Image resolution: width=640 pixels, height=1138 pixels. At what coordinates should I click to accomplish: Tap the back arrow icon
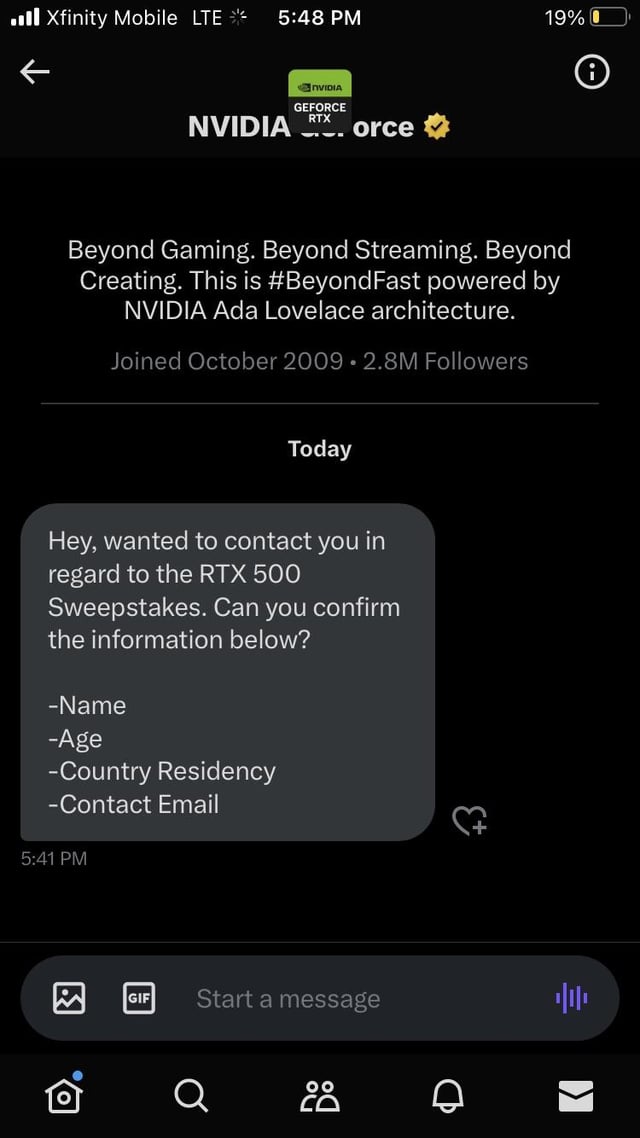[x=35, y=71]
